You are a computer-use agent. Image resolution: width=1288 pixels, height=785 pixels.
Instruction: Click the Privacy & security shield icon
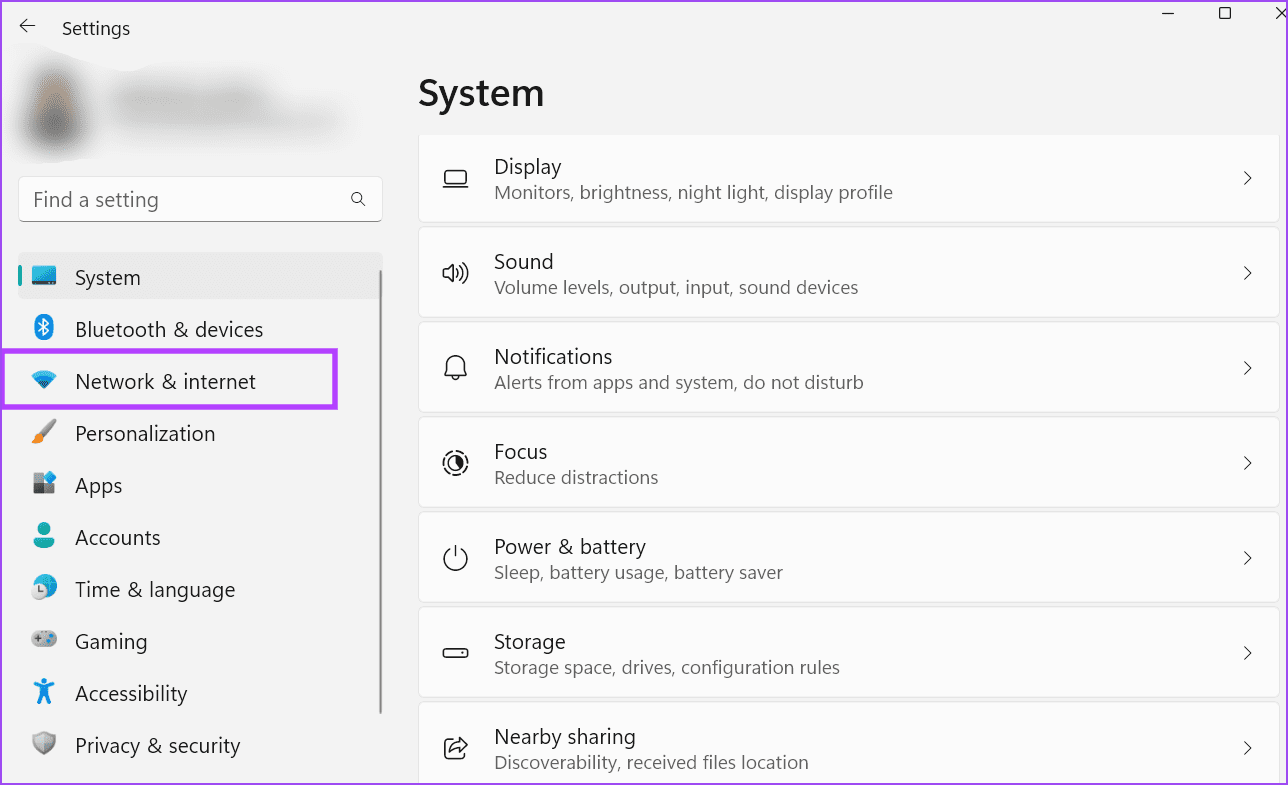pos(44,744)
